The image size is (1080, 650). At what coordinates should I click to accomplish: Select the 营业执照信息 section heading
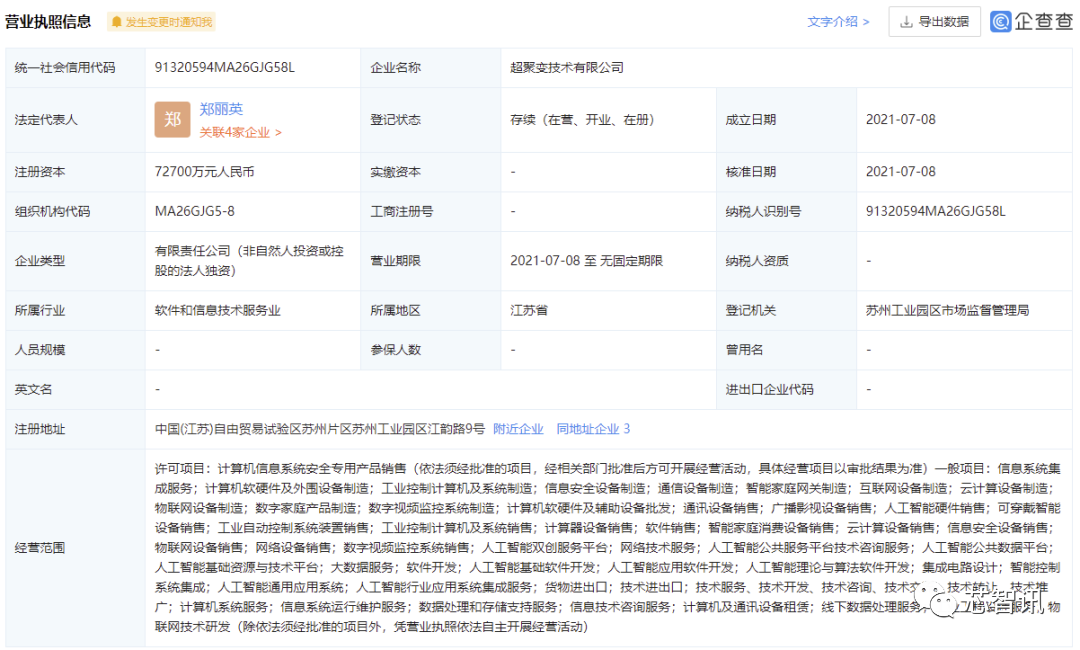tap(48, 22)
